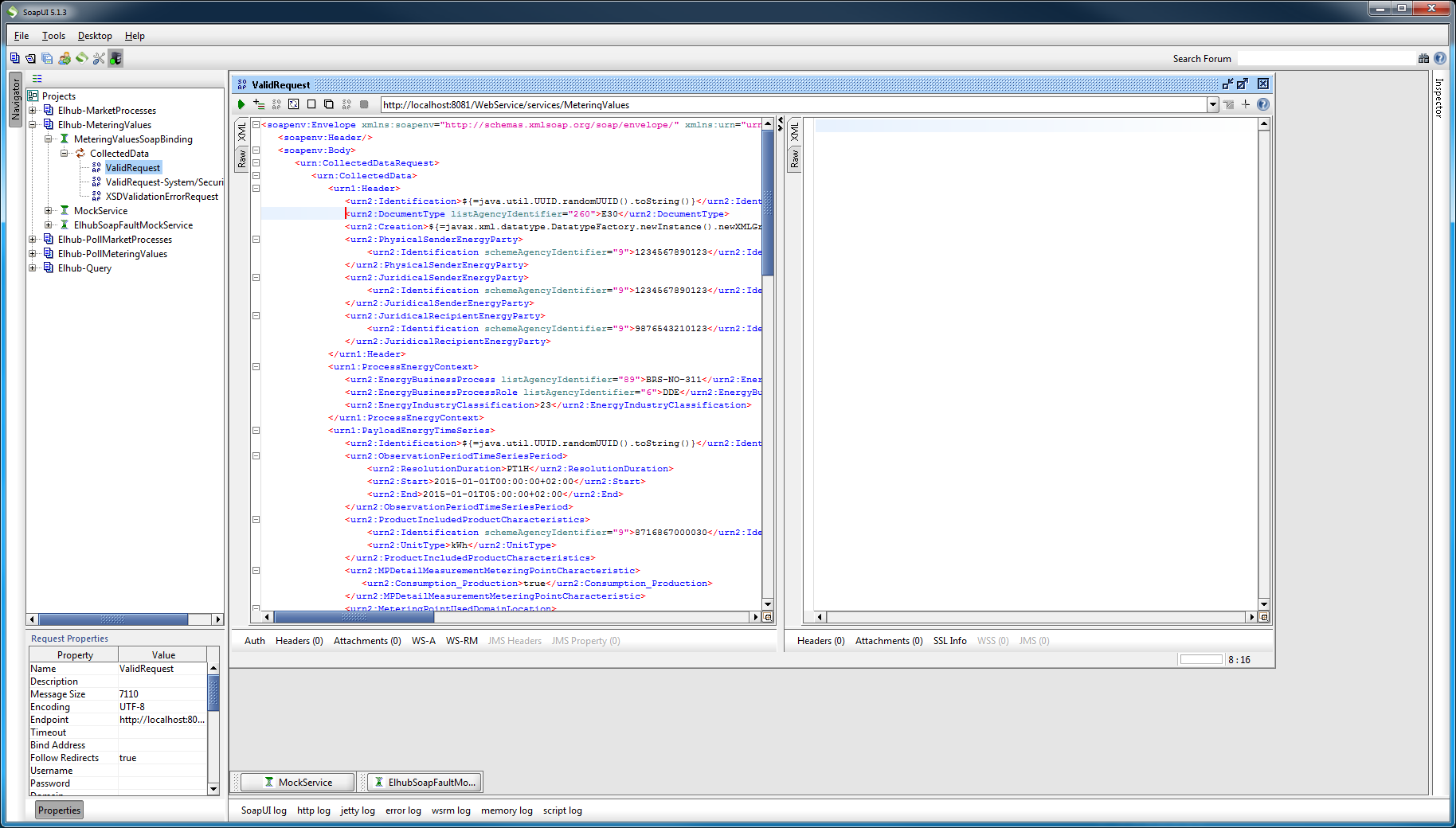Screen dimensions: 1456x828
Task: Open SoapUI Preferences wrench icon
Action: coord(99,58)
